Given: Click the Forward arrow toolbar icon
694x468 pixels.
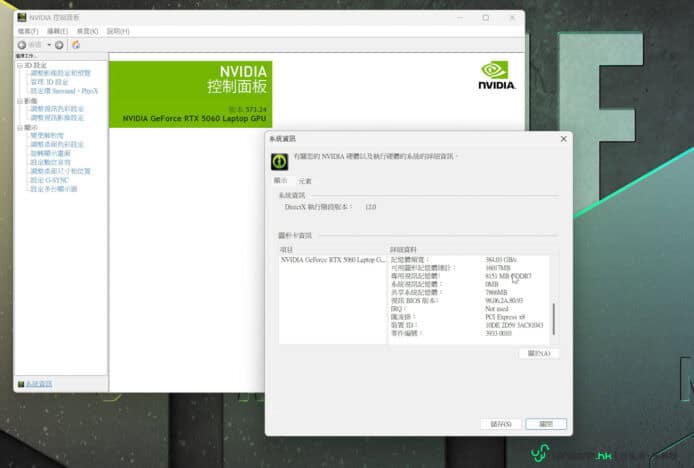Looking at the screenshot, I should coord(59,45).
